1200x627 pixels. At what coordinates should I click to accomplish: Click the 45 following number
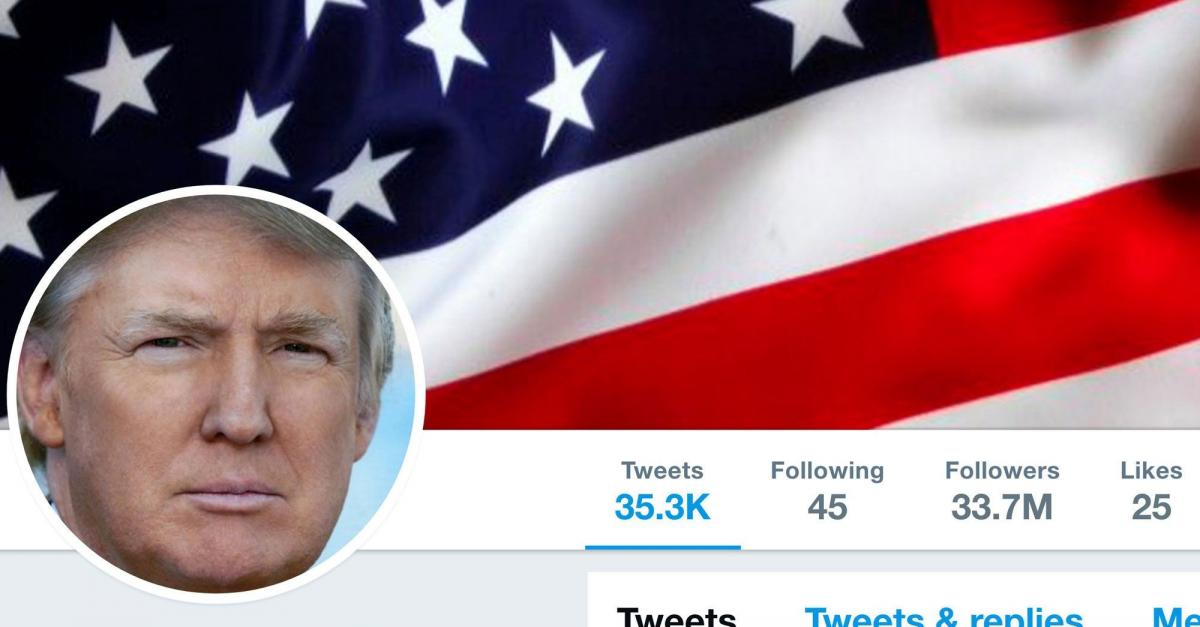coord(827,507)
